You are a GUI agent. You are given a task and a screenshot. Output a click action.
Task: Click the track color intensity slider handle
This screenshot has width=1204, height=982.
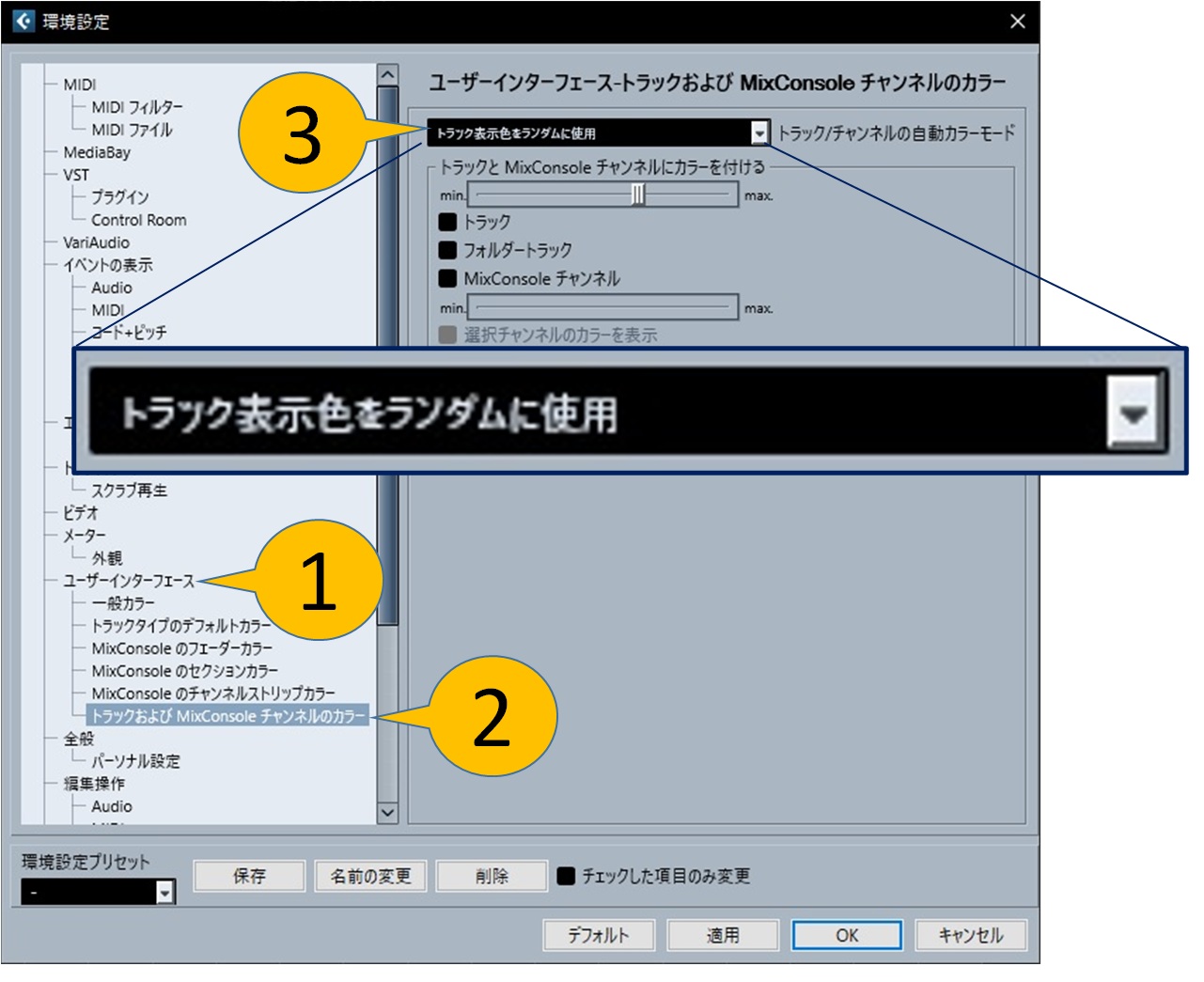[637, 195]
